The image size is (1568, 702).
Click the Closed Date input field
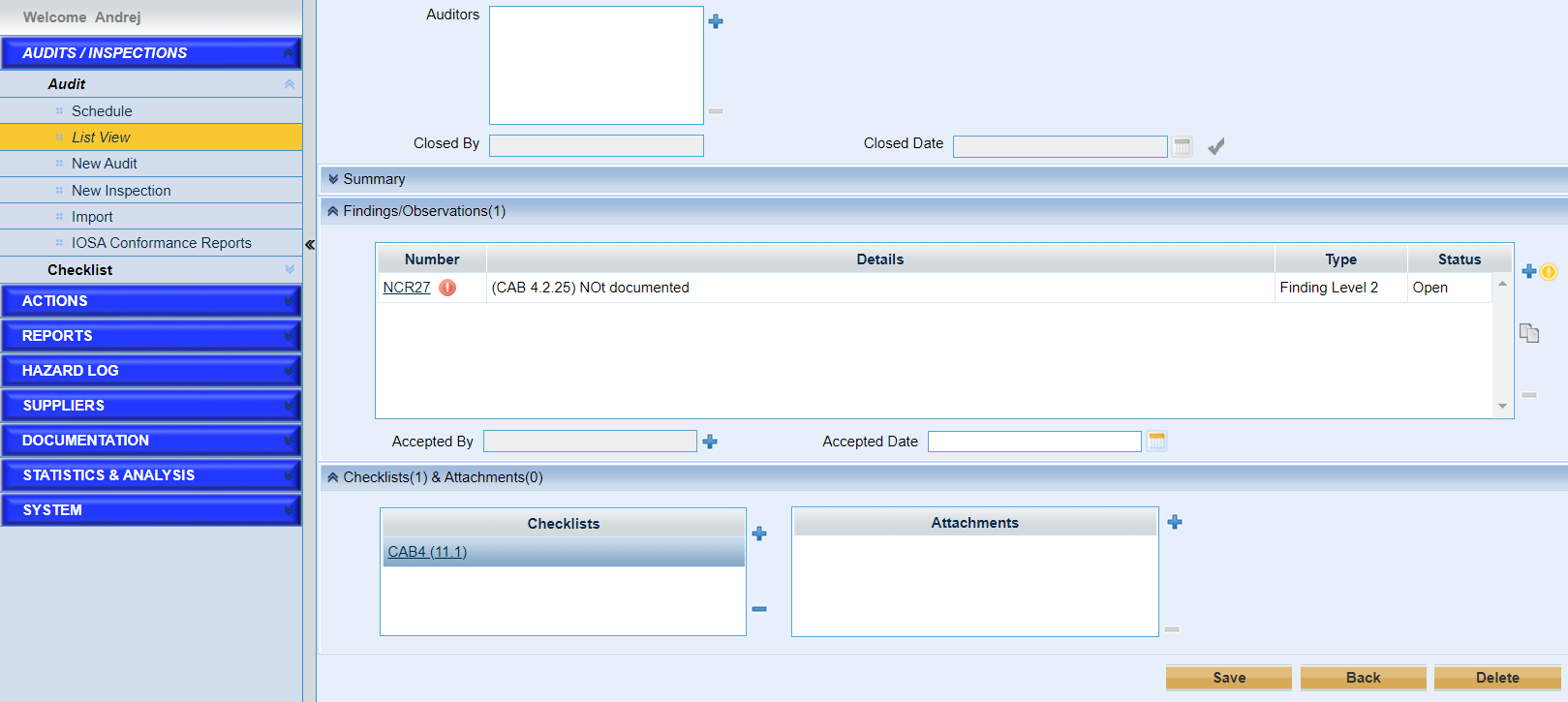point(1061,146)
